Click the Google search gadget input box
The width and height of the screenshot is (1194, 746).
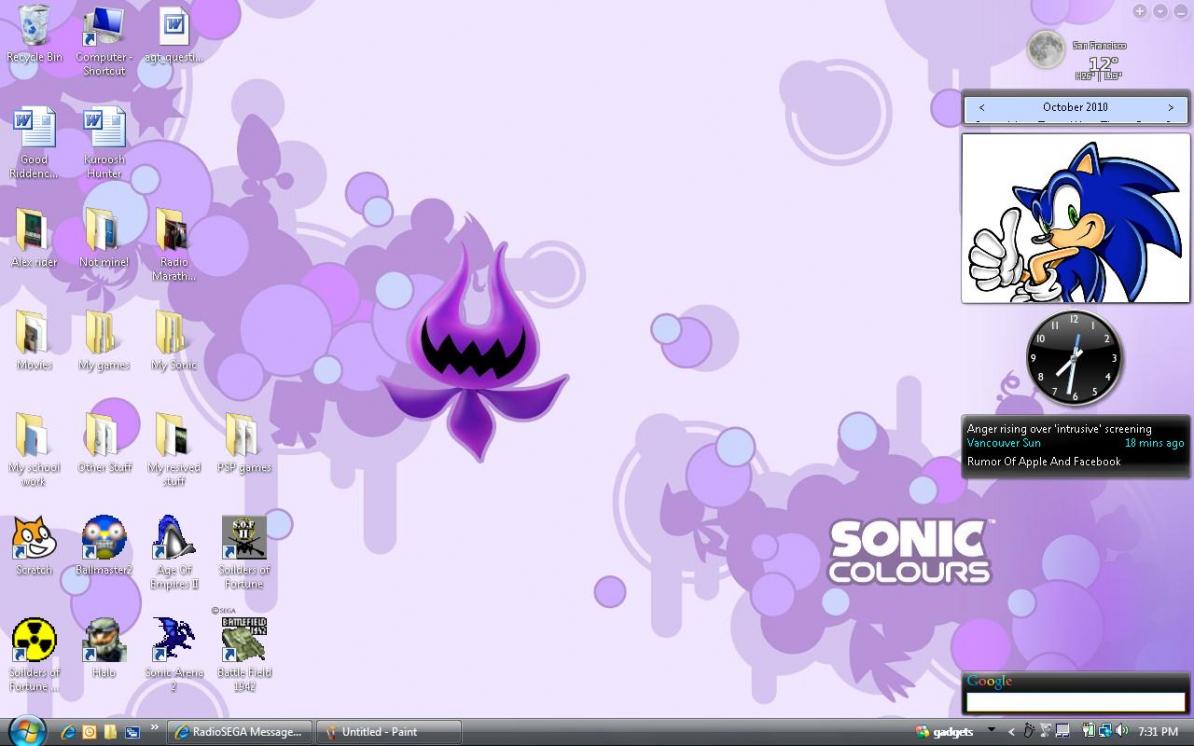pos(1075,701)
